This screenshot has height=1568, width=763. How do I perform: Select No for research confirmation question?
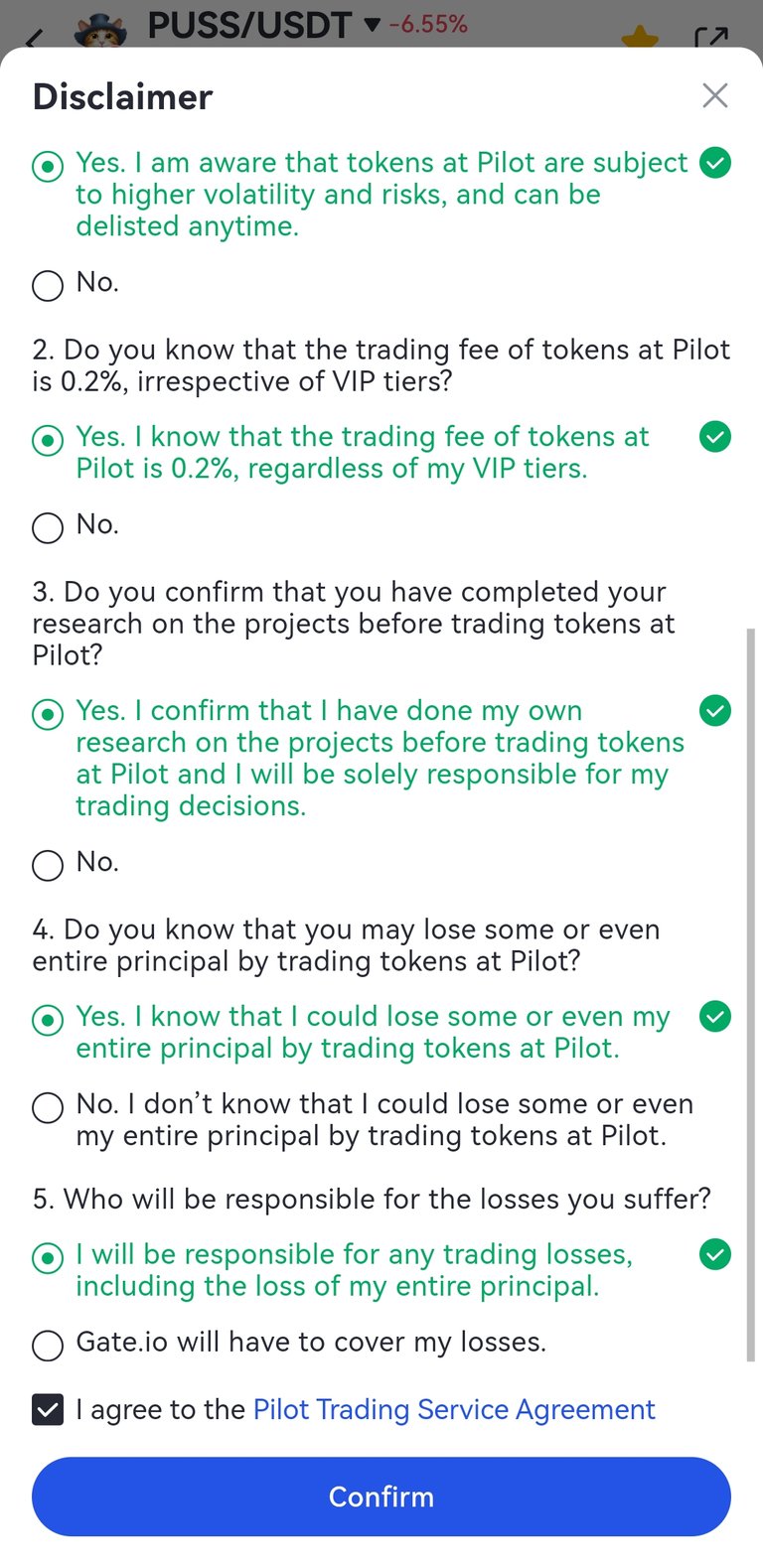pyautogui.click(x=48, y=866)
